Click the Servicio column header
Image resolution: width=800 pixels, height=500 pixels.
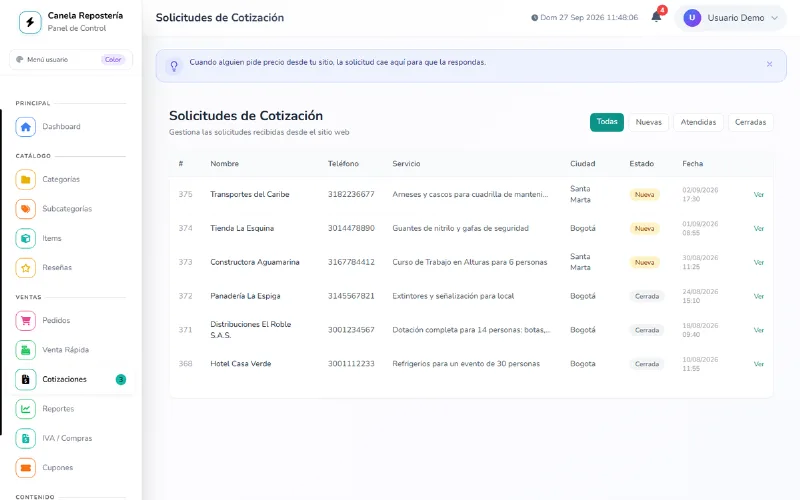406,164
